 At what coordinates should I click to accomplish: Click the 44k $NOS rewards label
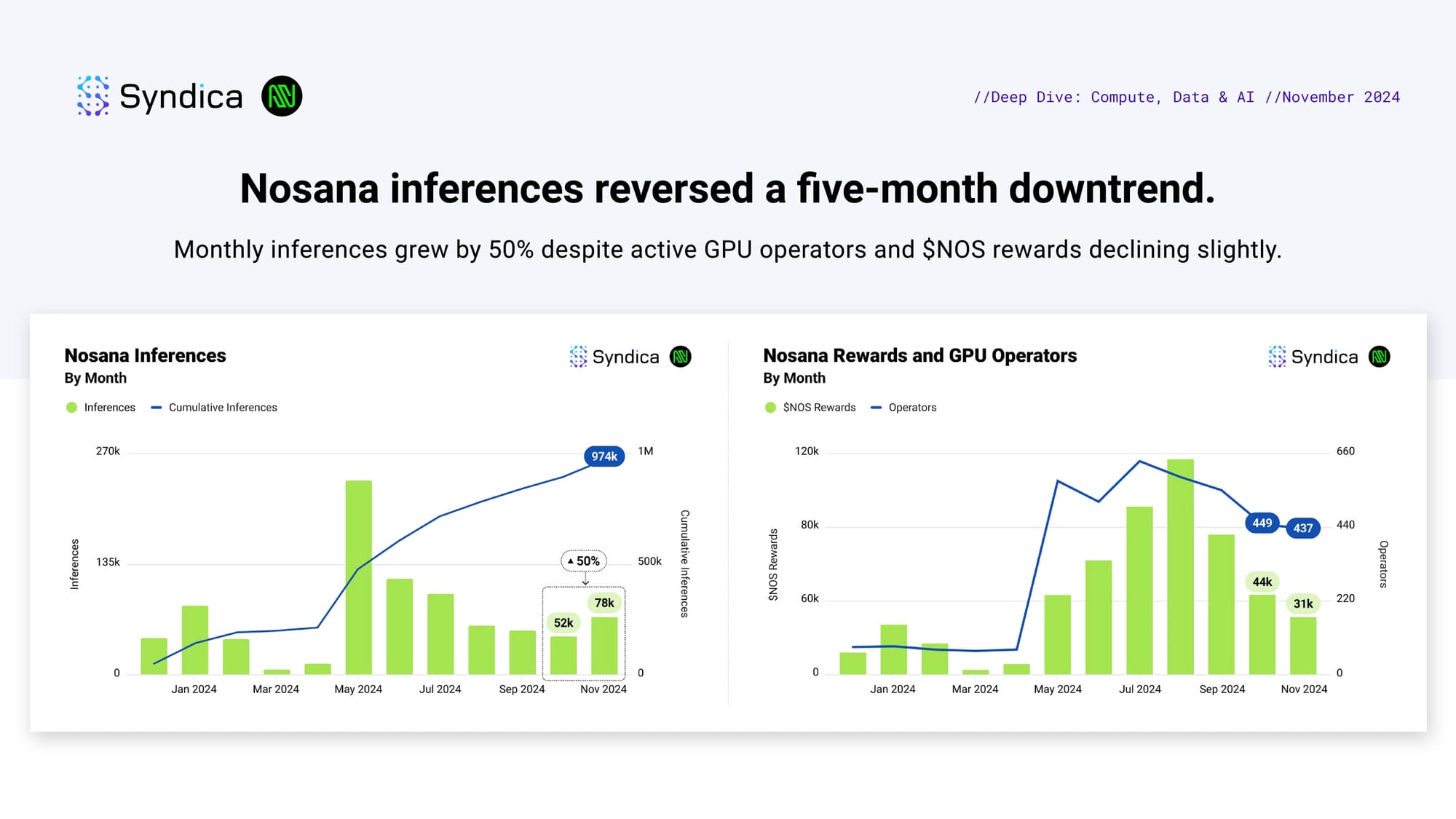(1262, 582)
